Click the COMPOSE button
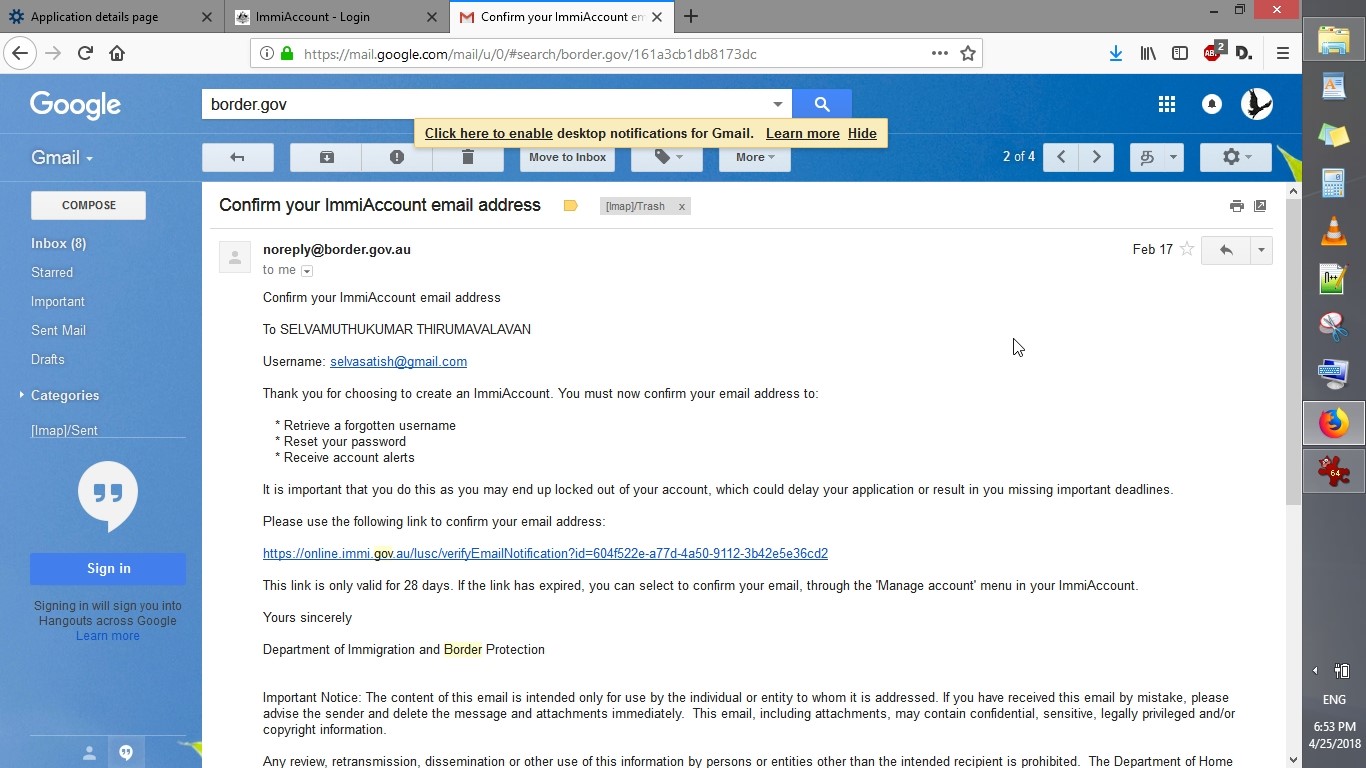The image size is (1366, 768). (x=89, y=205)
